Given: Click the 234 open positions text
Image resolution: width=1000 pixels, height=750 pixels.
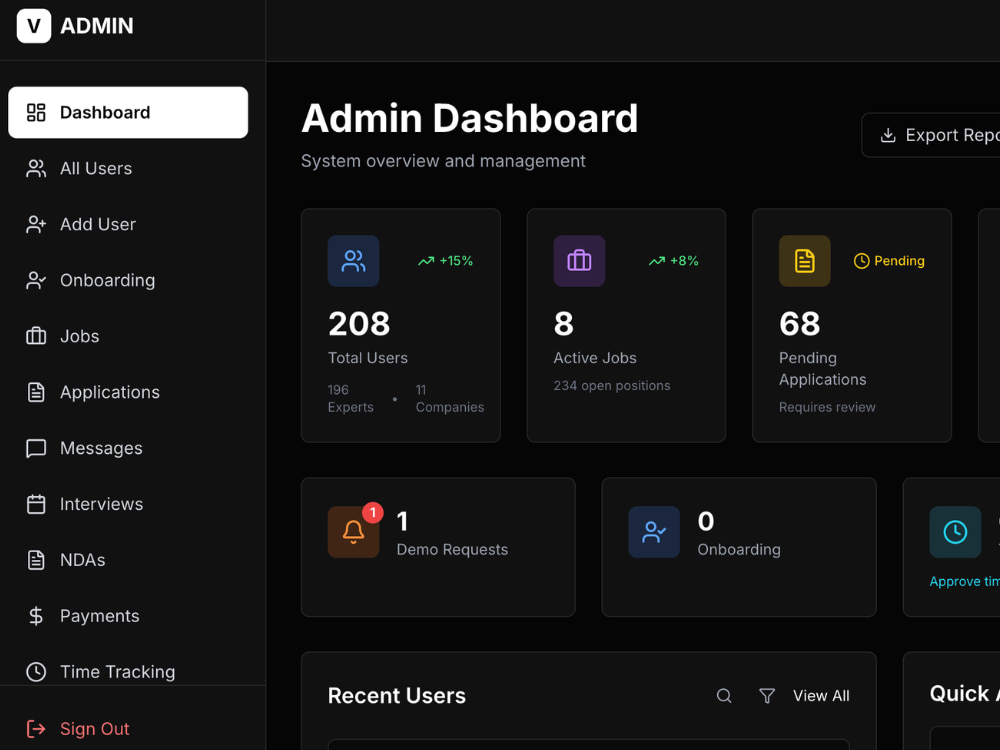Looking at the screenshot, I should point(612,385).
